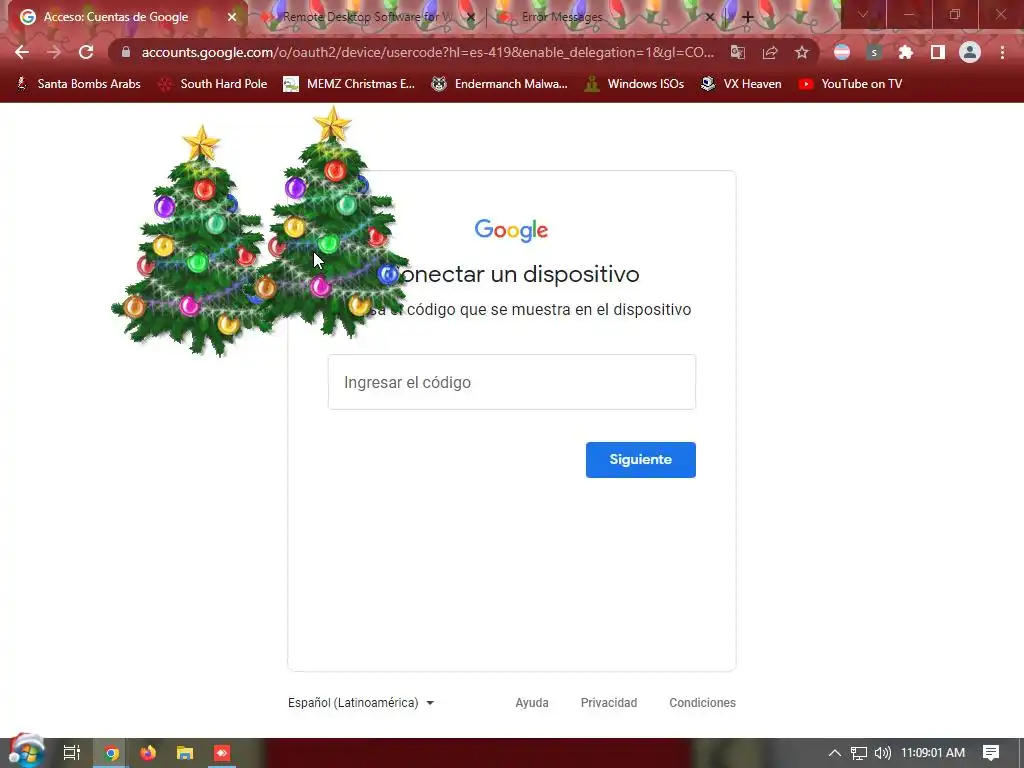This screenshot has width=1024, height=768.
Task: Open Santa Bombs Arabs bookmark
Action: (78, 84)
